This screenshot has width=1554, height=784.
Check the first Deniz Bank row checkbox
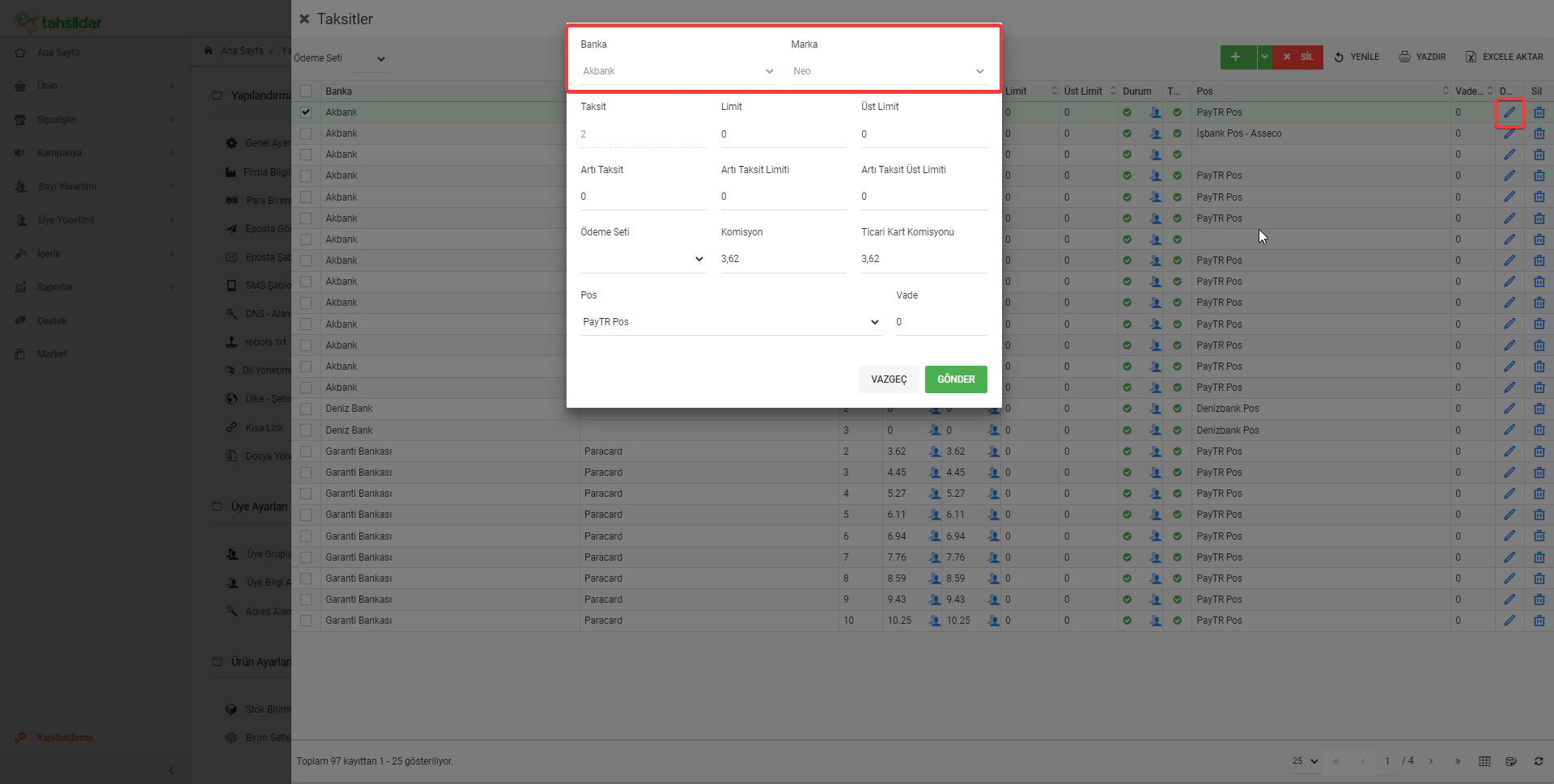pyautogui.click(x=306, y=409)
